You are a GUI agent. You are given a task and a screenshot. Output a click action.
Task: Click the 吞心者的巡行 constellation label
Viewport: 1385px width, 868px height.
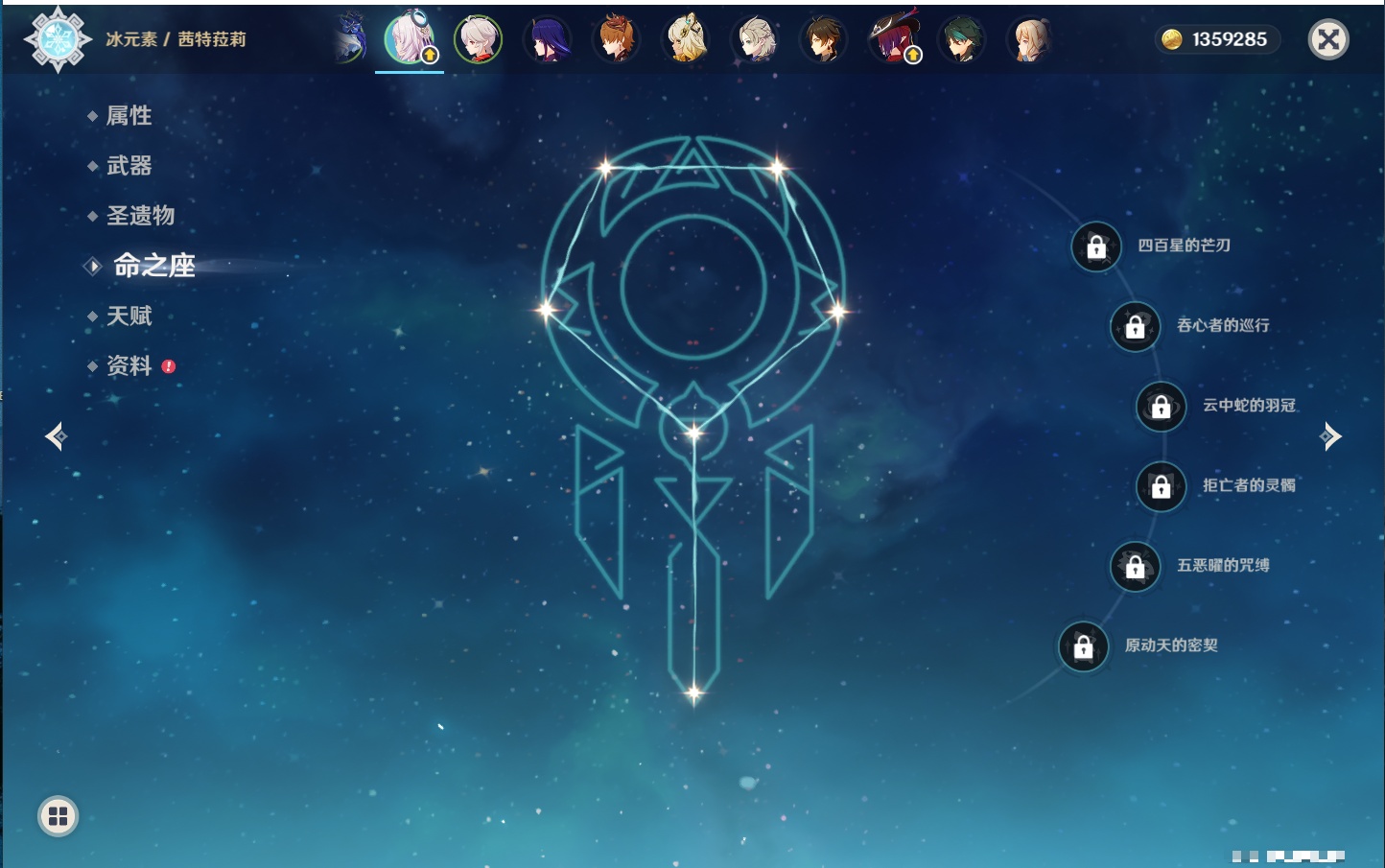coord(1223,325)
